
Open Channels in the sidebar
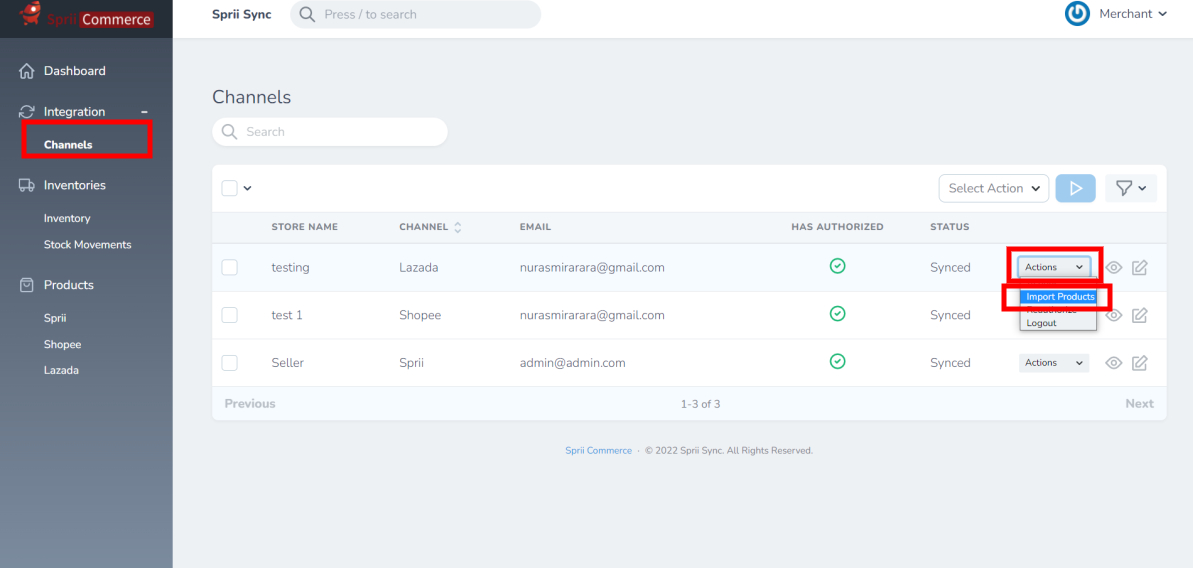(x=68, y=144)
